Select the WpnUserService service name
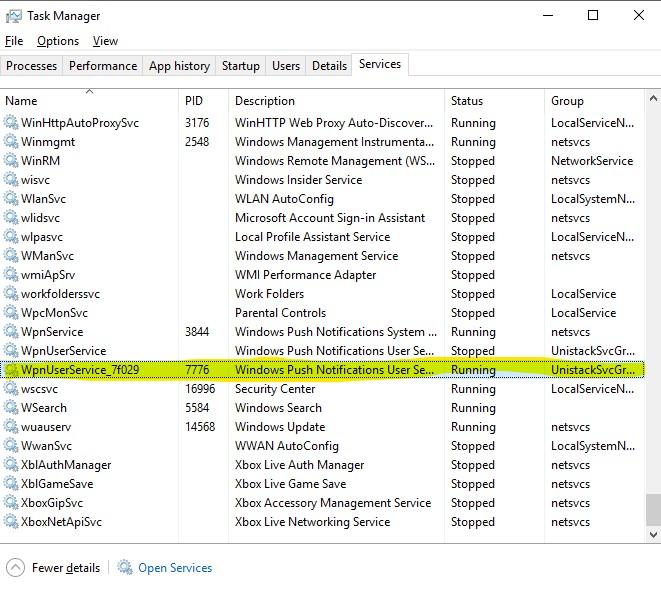This screenshot has width=661, height=589. click(x=64, y=351)
